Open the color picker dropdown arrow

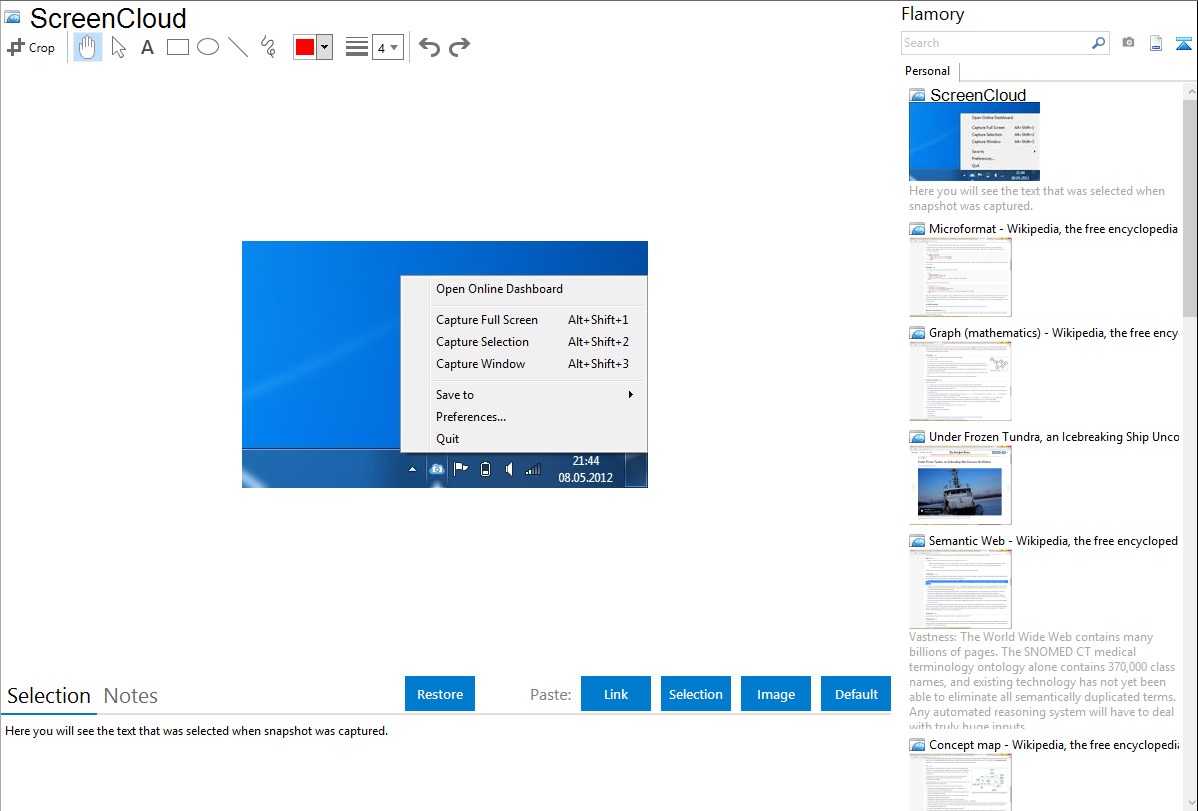(325, 47)
